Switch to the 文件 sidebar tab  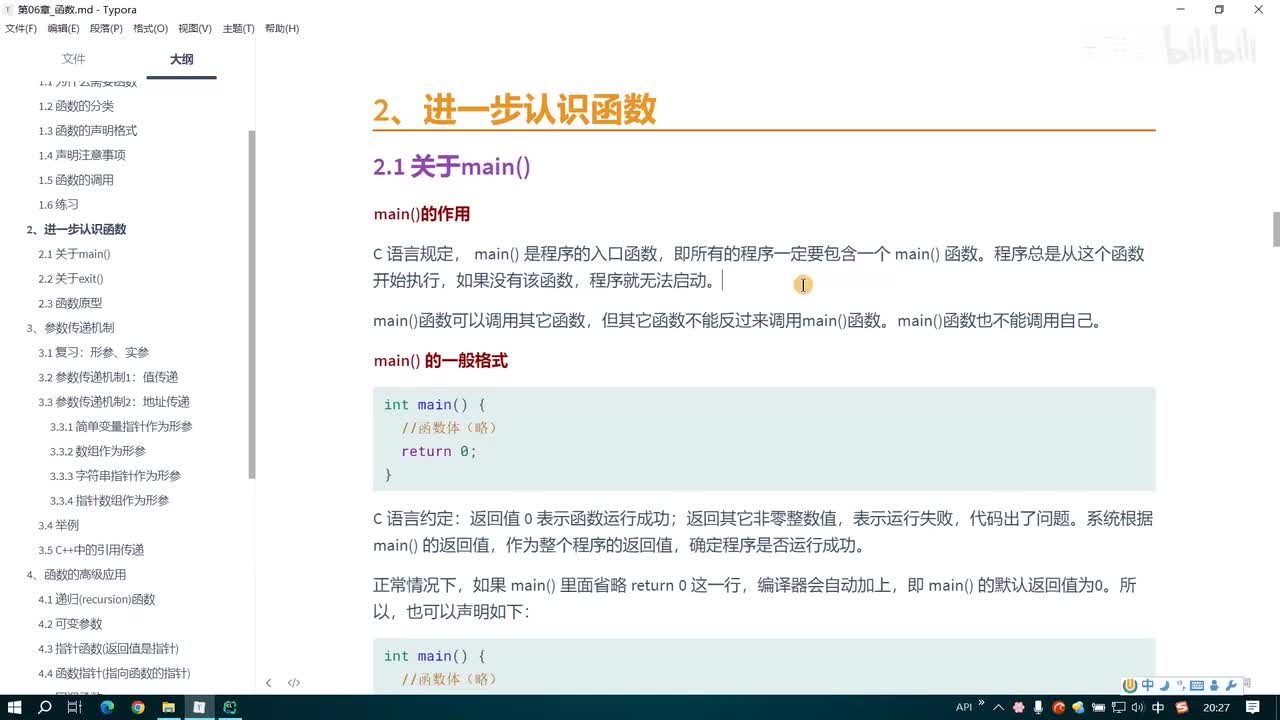pos(73,59)
